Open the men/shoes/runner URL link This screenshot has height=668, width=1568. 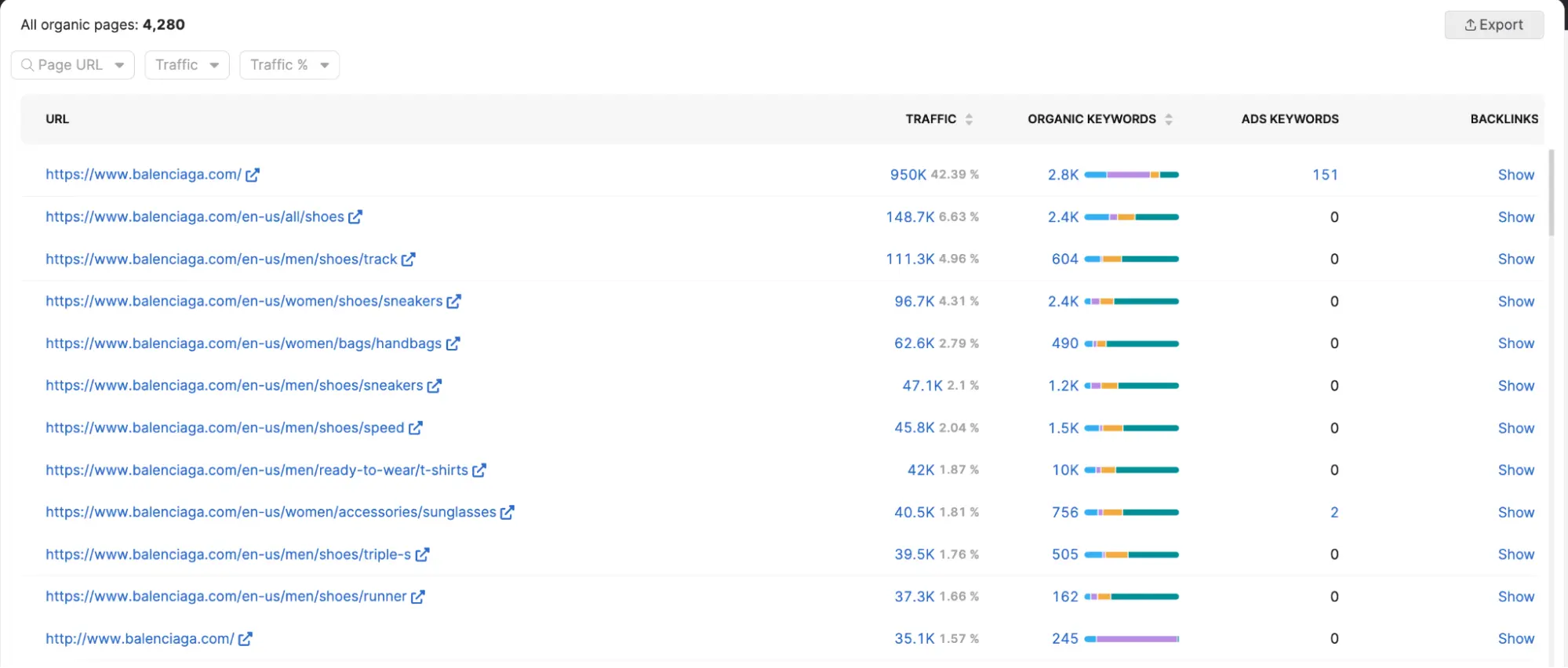coord(226,597)
